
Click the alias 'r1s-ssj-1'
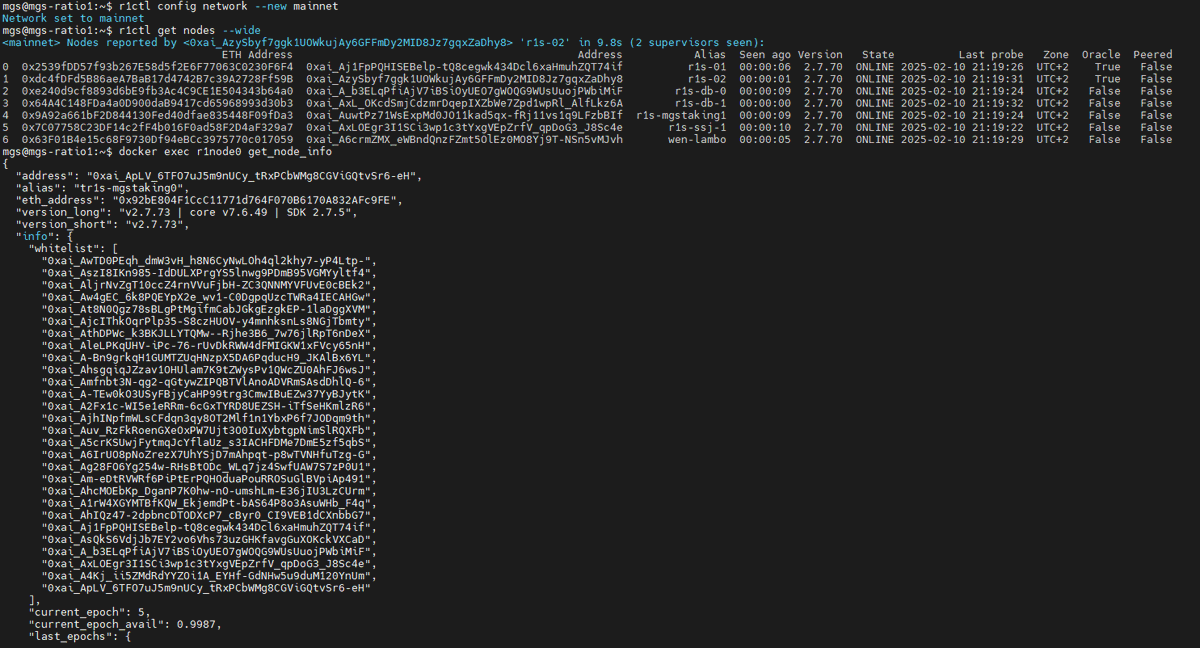click(x=697, y=127)
